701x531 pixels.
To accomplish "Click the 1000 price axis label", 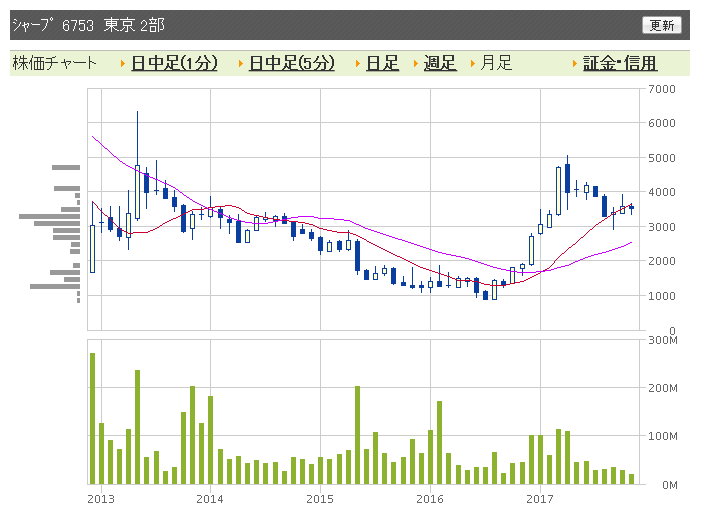I will point(662,295).
